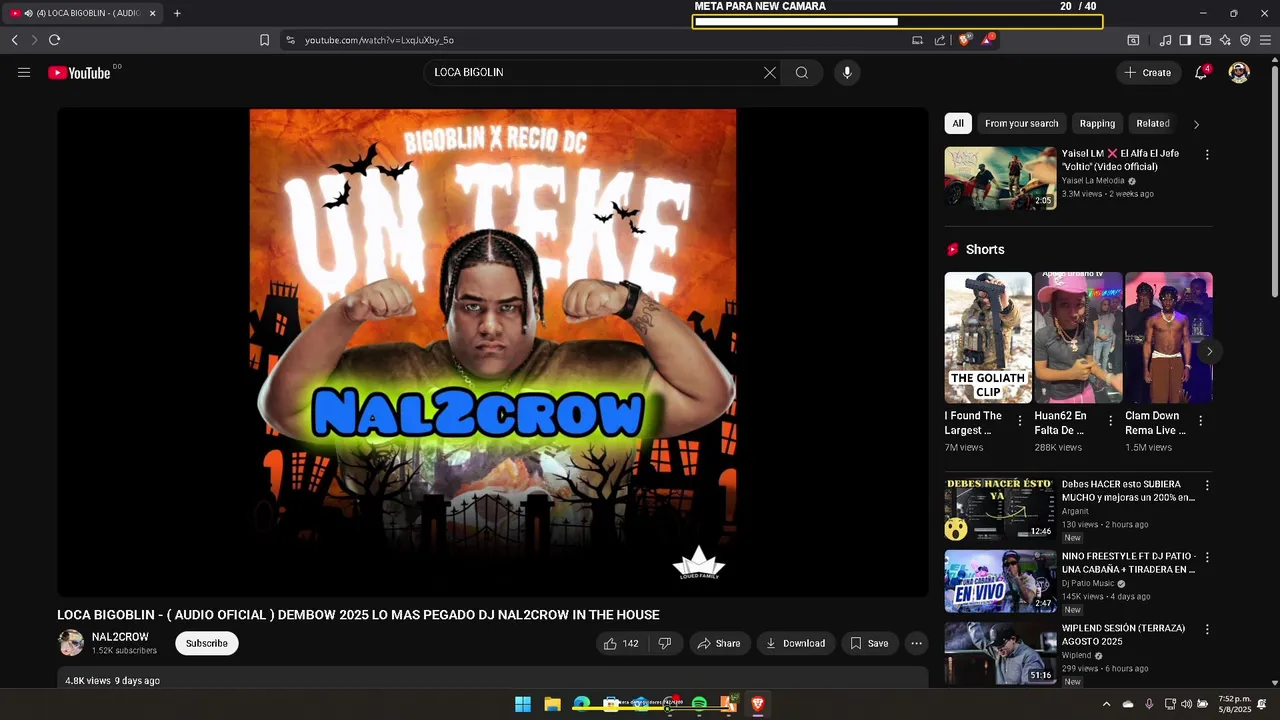Subscribe to NAL2CROW channel
The height and width of the screenshot is (720, 1280).
point(207,643)
